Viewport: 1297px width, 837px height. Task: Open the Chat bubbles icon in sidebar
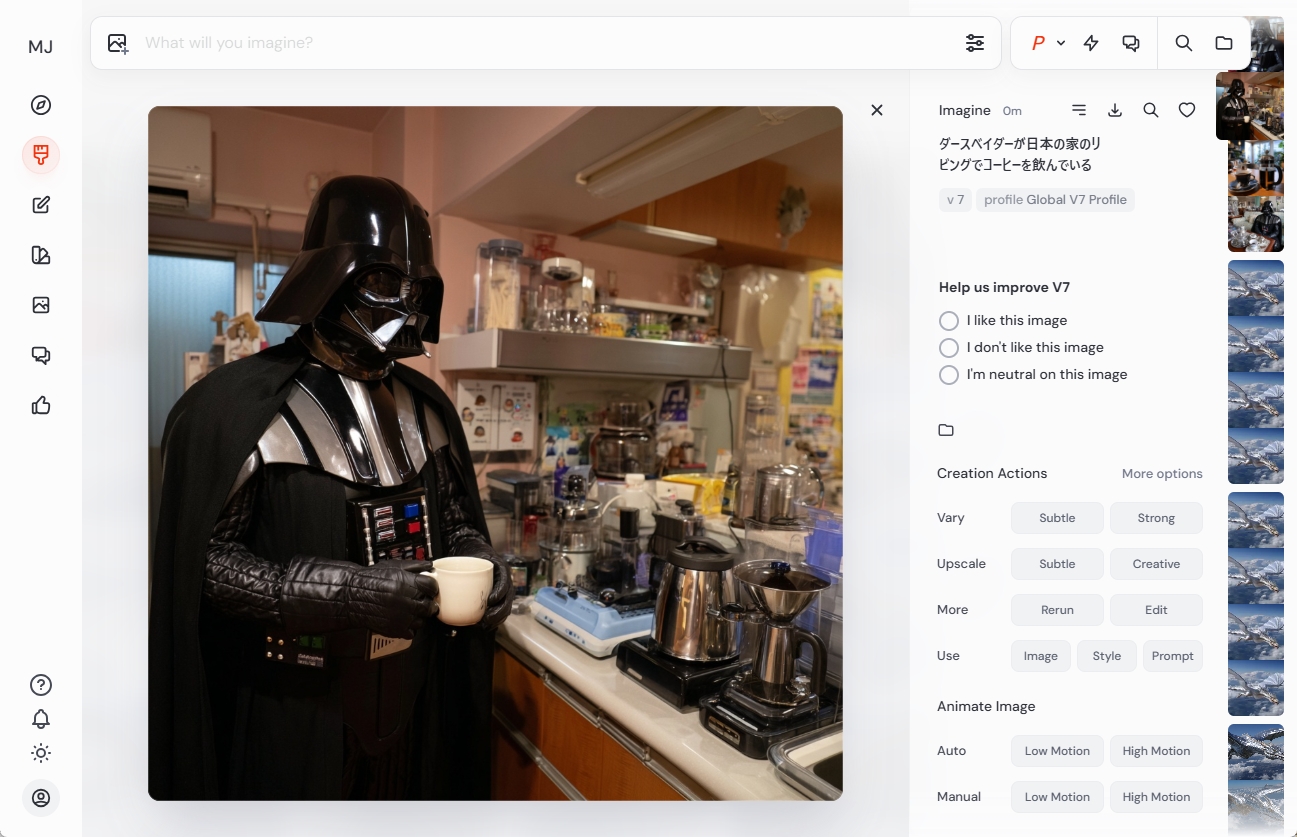pos(41,355)
